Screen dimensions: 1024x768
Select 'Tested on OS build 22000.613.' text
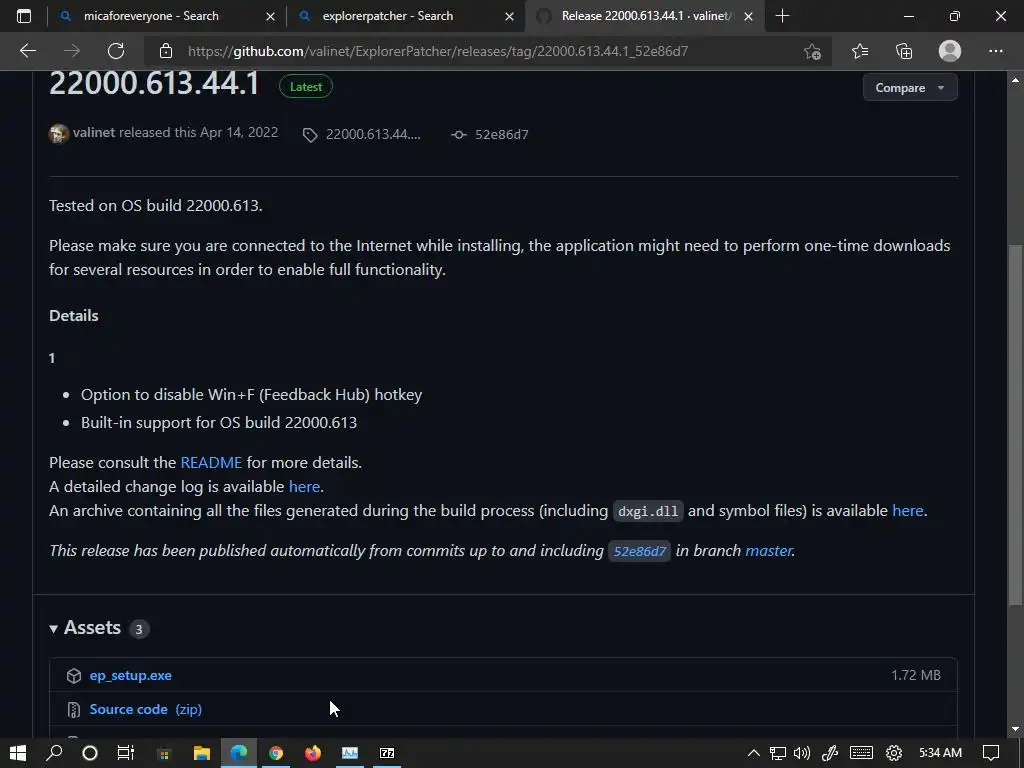(155, 206)
